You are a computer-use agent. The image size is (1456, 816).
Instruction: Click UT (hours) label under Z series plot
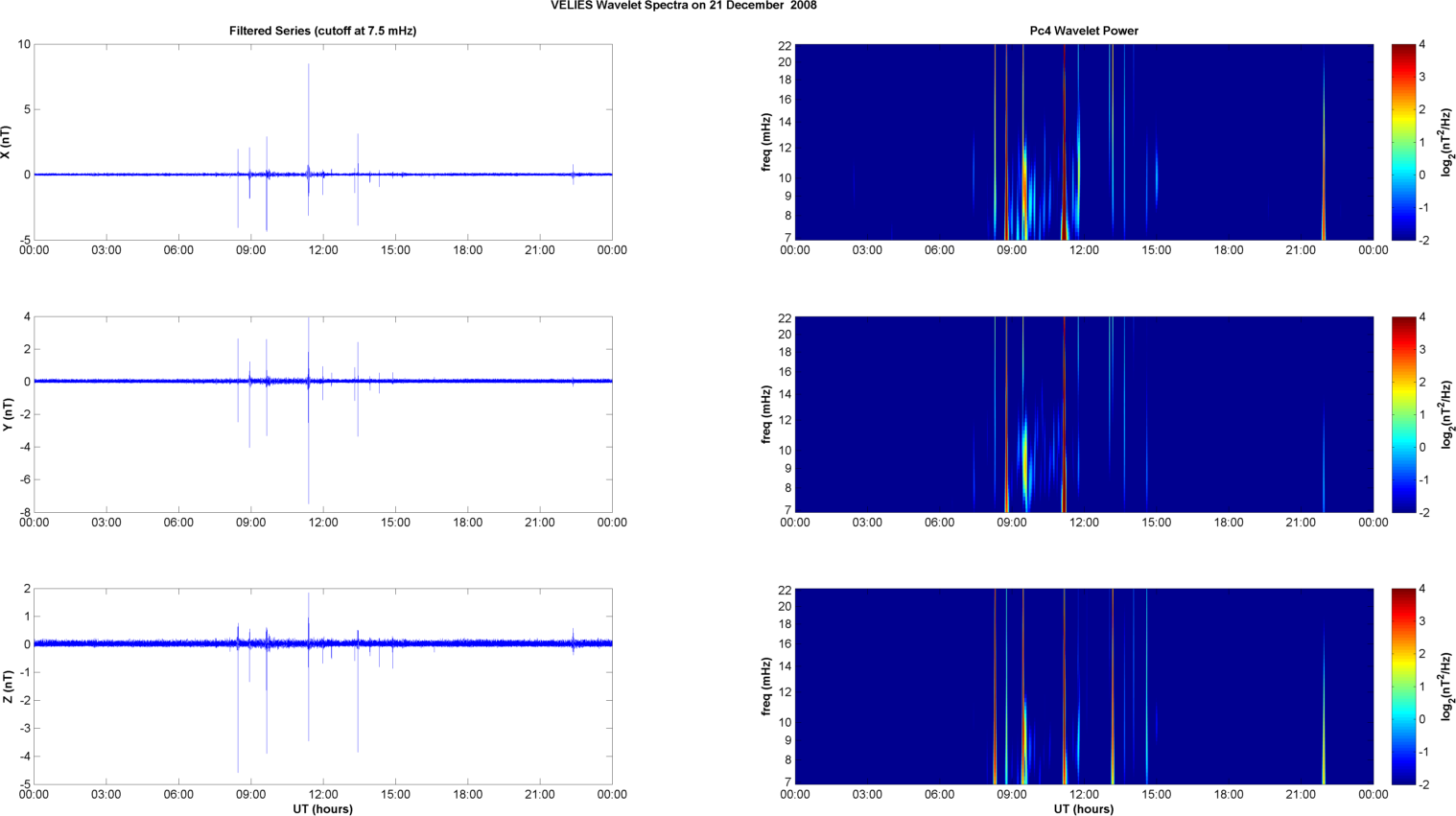click(322, 809)
